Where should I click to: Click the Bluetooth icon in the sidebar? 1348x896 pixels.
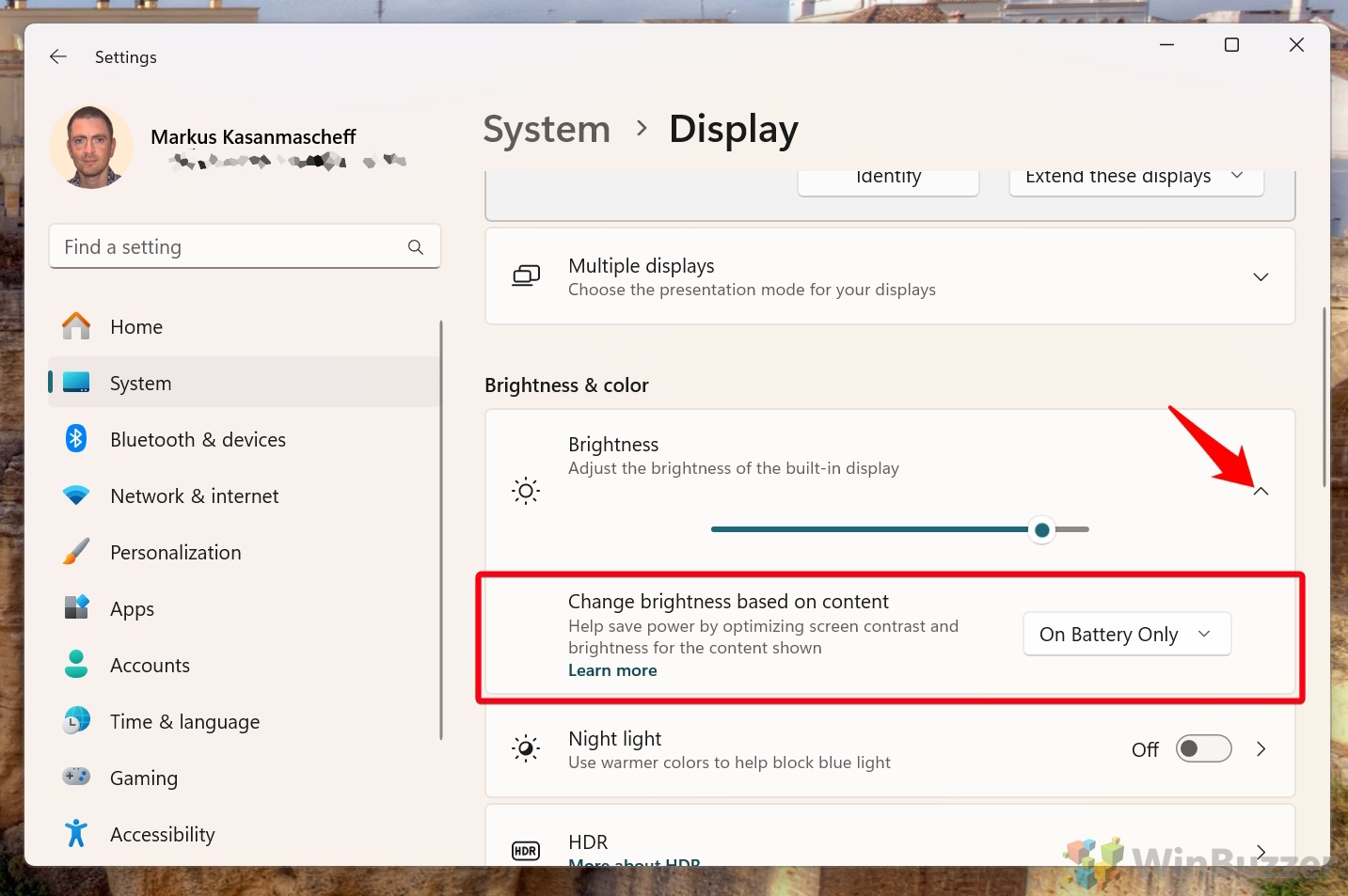click(76, 438)
